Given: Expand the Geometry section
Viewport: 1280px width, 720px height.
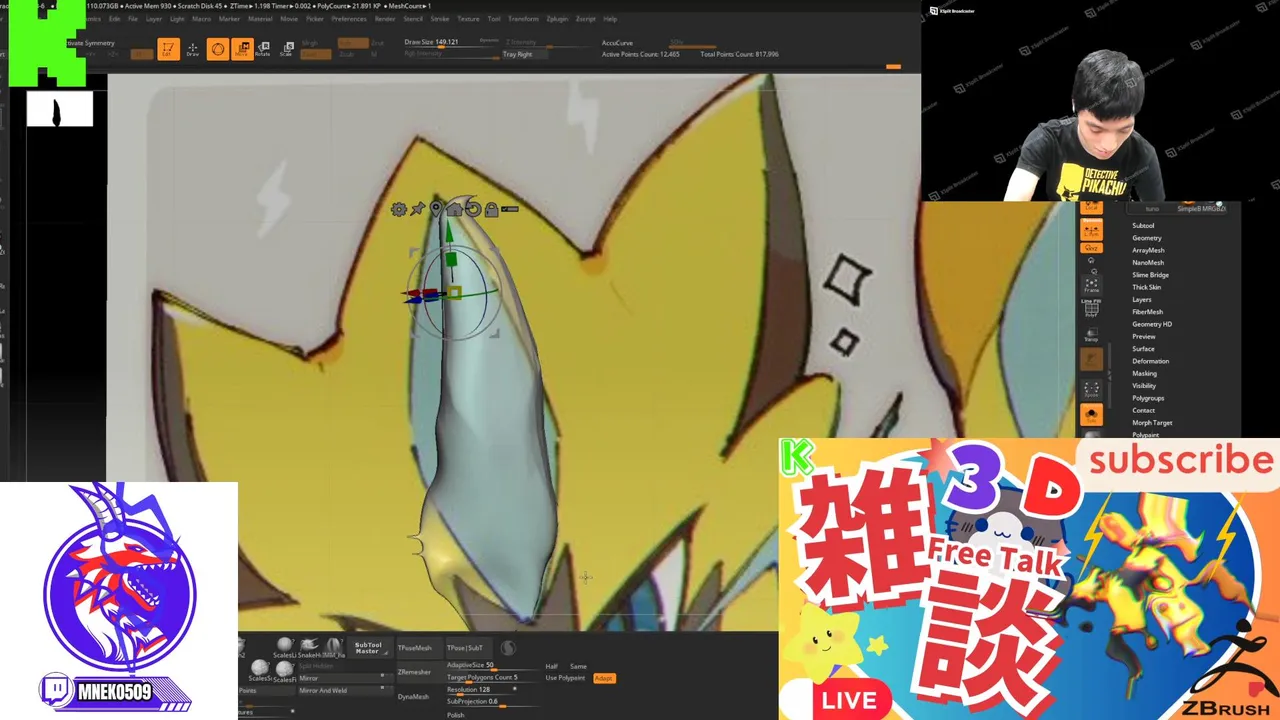Looking at the screenshot, I should point(1147,238).
